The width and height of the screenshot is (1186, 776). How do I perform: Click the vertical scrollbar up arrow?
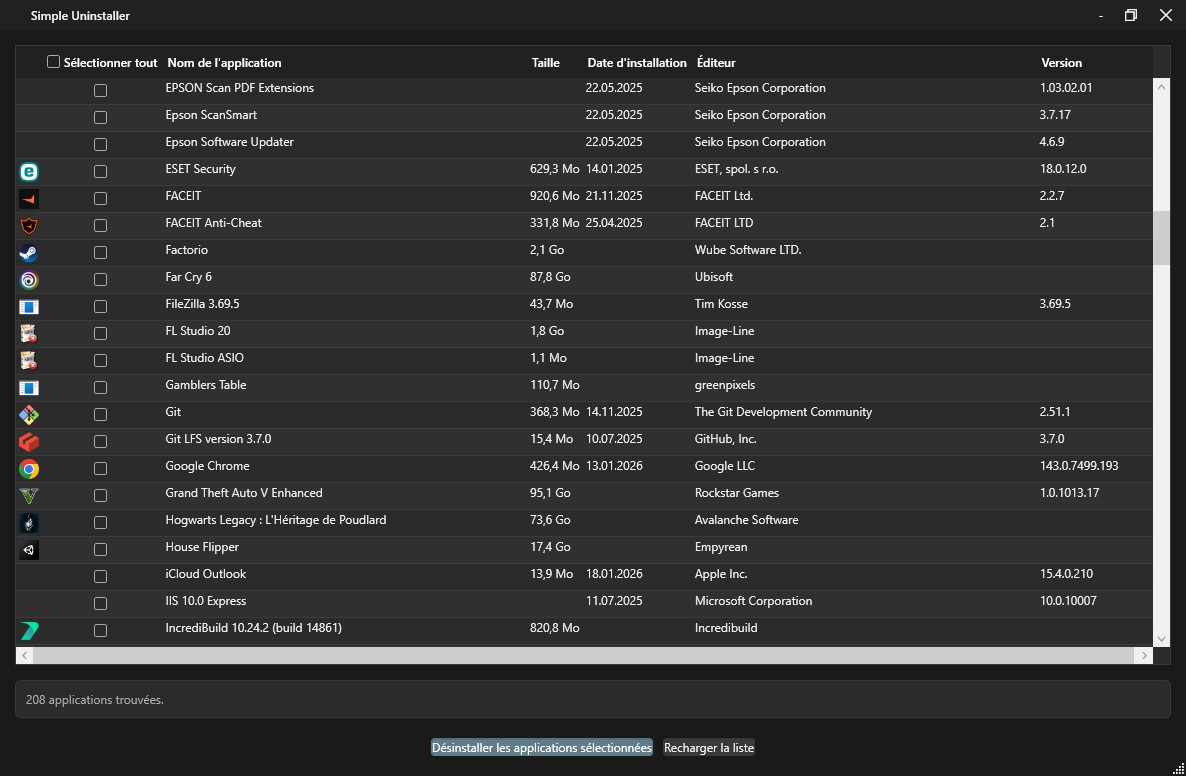coord(1161,87)
